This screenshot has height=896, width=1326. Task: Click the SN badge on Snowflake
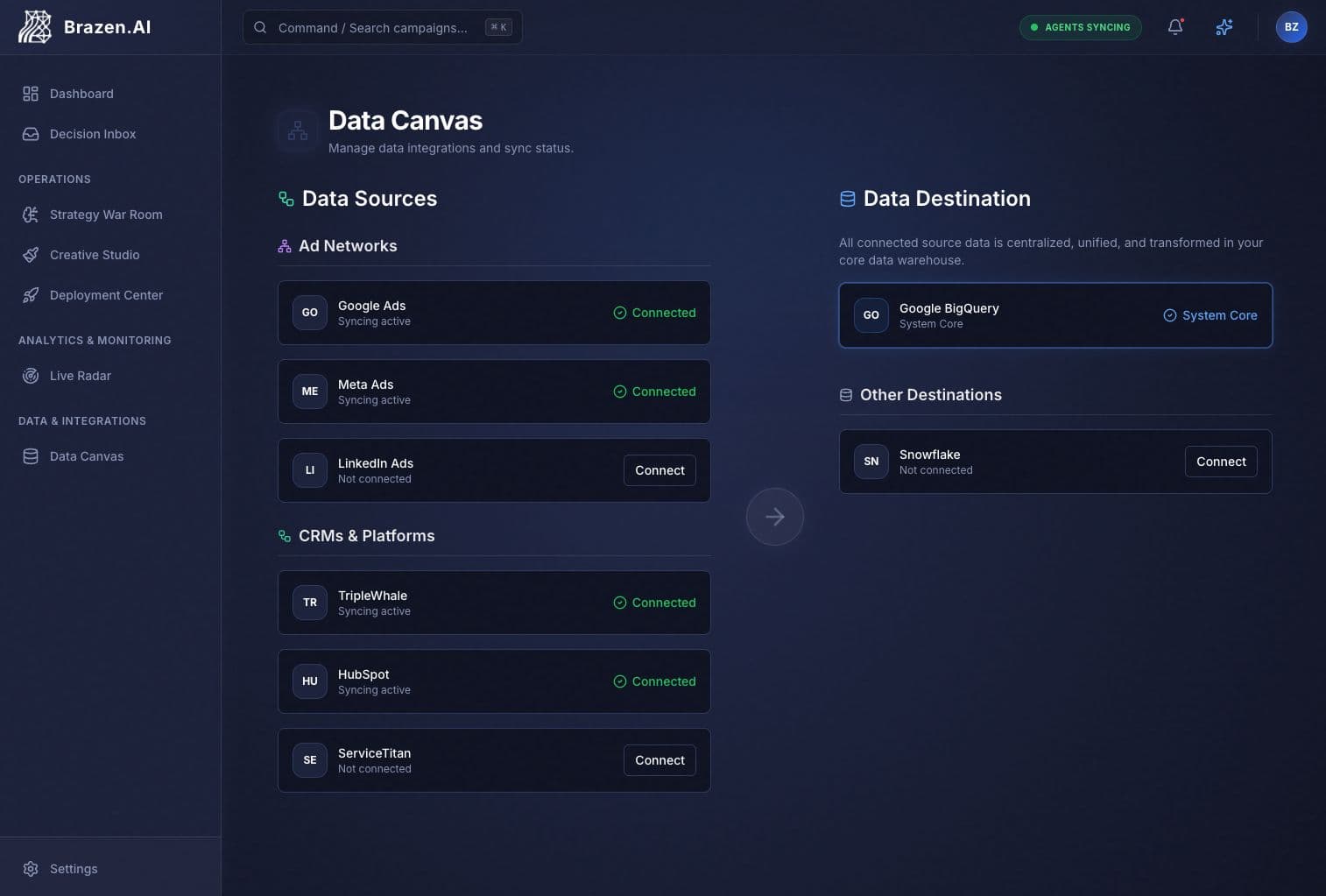click(x=871, y=462)
